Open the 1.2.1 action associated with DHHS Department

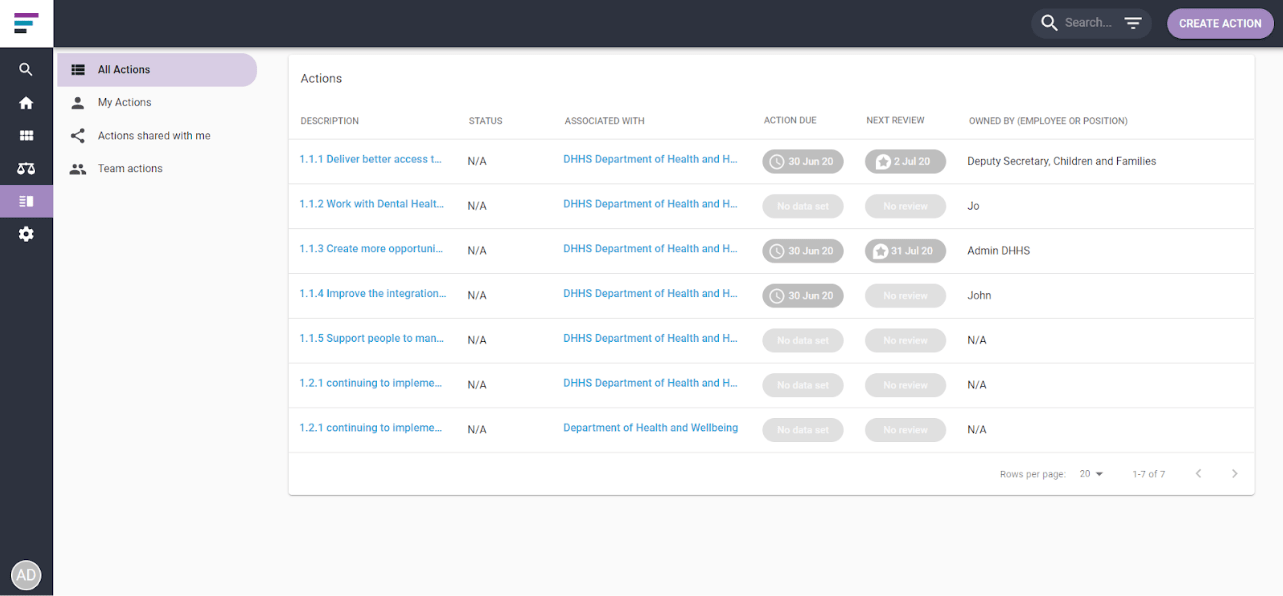pyautogui.click(x=370, y=383)
